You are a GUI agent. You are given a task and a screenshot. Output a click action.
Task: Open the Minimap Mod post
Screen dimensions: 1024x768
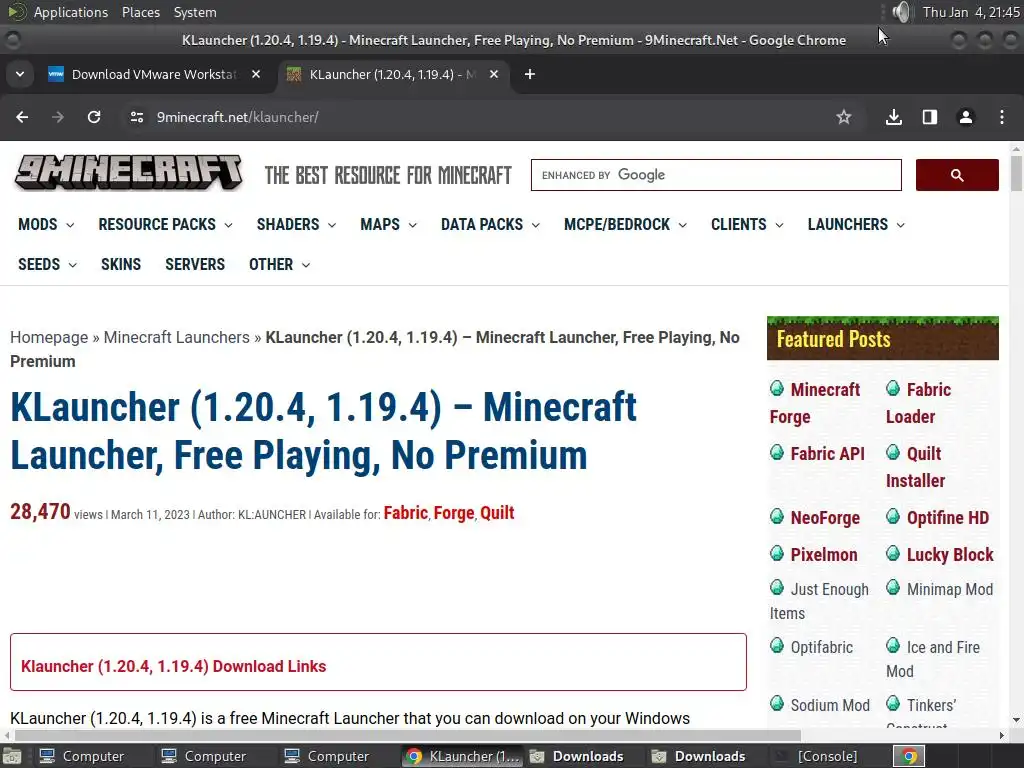tap(950, 589)
